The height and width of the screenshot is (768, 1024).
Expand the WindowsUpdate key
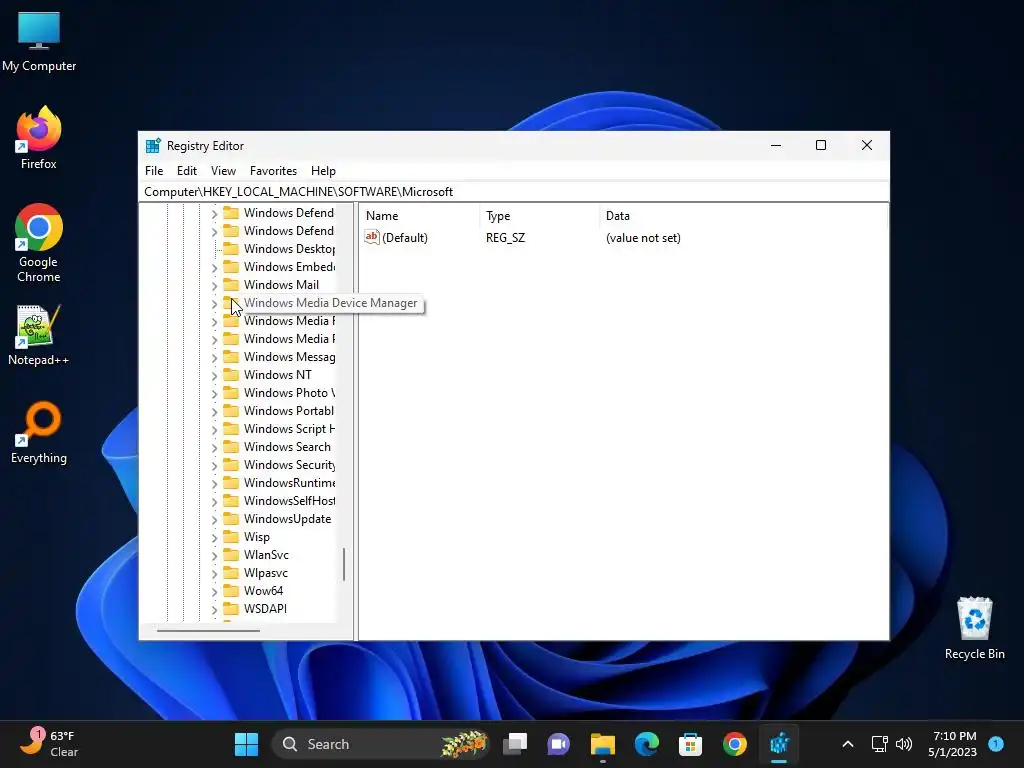(214, 519)
